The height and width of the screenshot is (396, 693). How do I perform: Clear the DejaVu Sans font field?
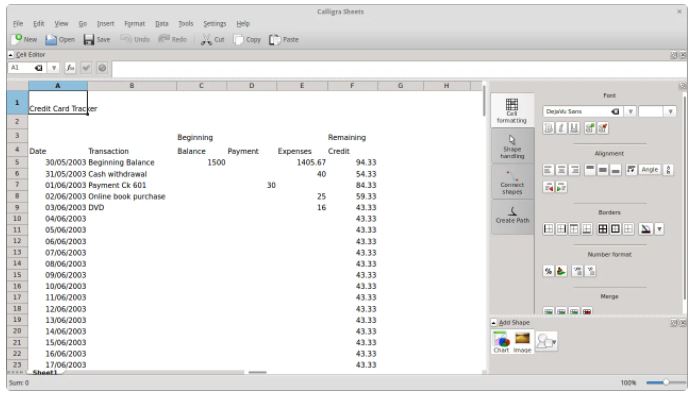(615, 111)
